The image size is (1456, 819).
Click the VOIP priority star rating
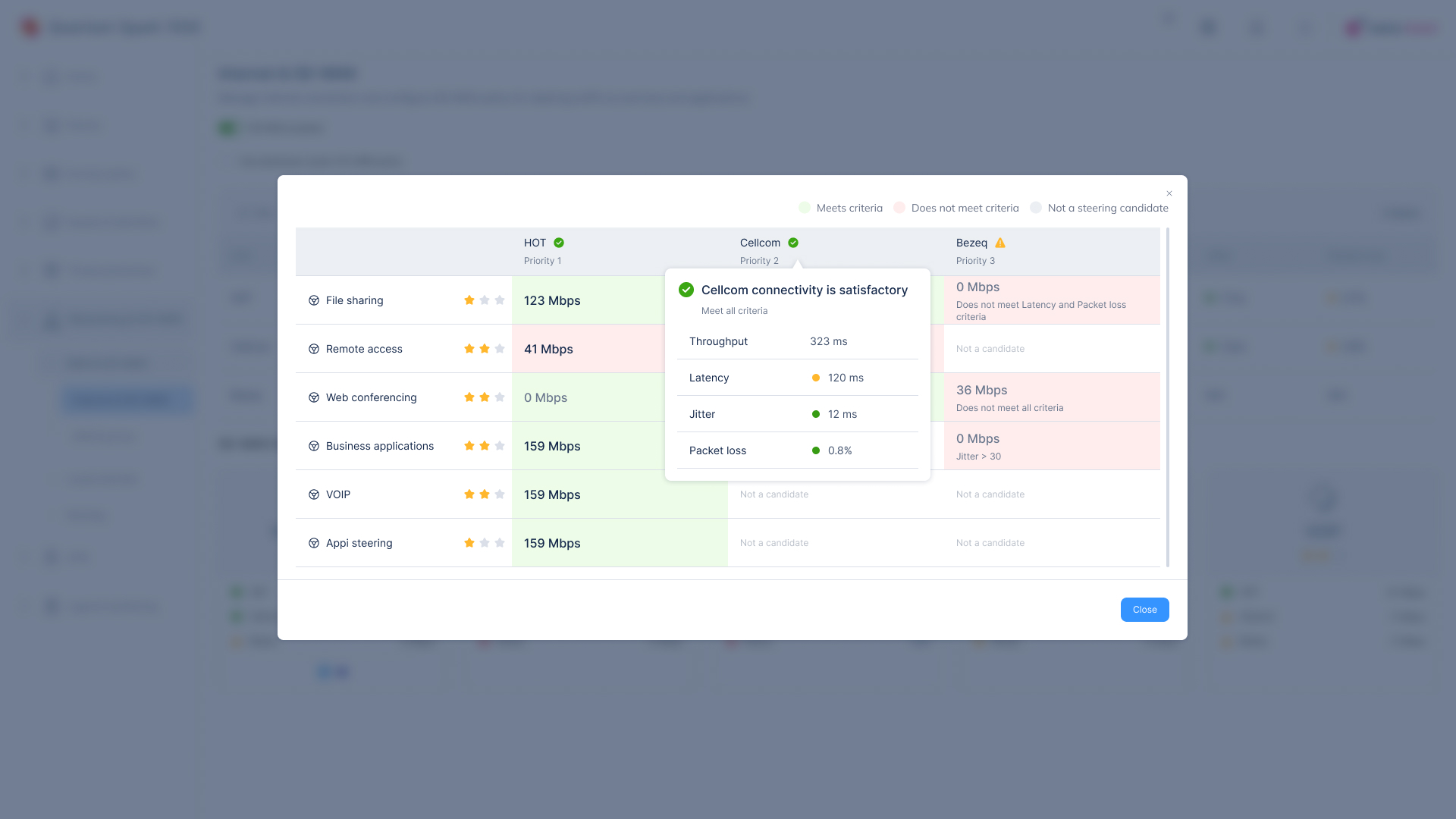pos(484,494)
